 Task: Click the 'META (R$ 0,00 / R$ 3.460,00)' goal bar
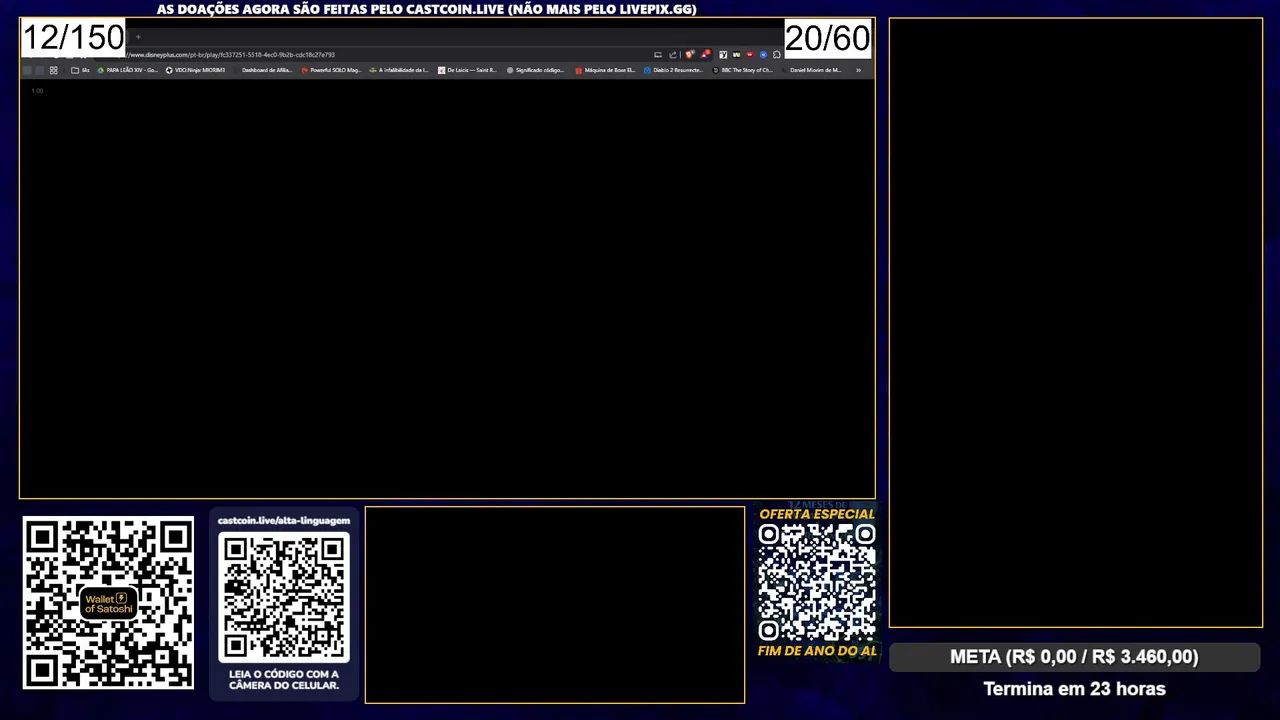[1074, 657]
